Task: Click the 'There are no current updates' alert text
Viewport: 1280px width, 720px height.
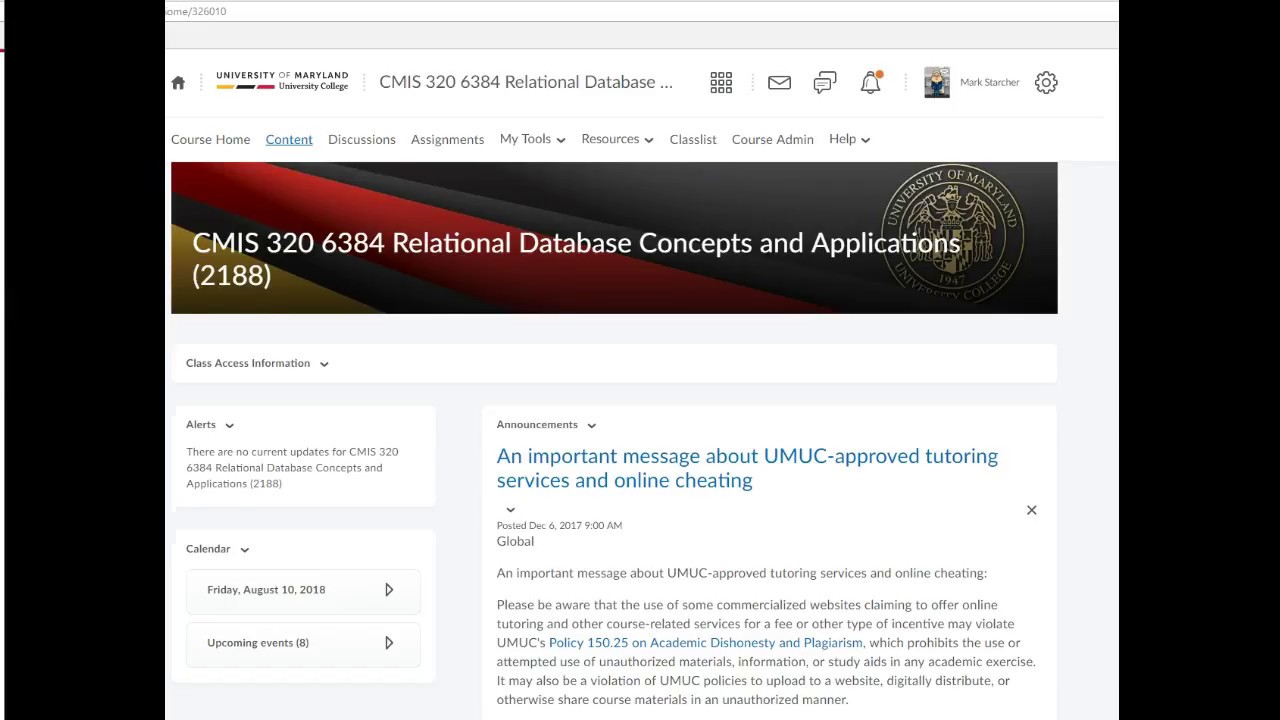Action: pos(292,468)
